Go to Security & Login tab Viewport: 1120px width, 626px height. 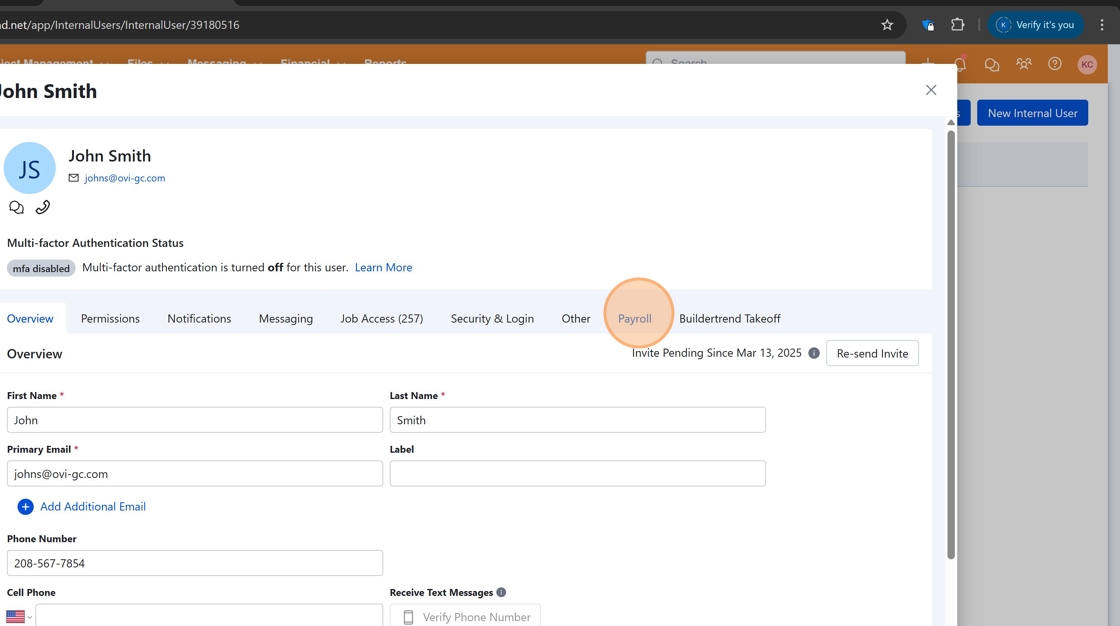pyautogui.click(x=492, y=319)
